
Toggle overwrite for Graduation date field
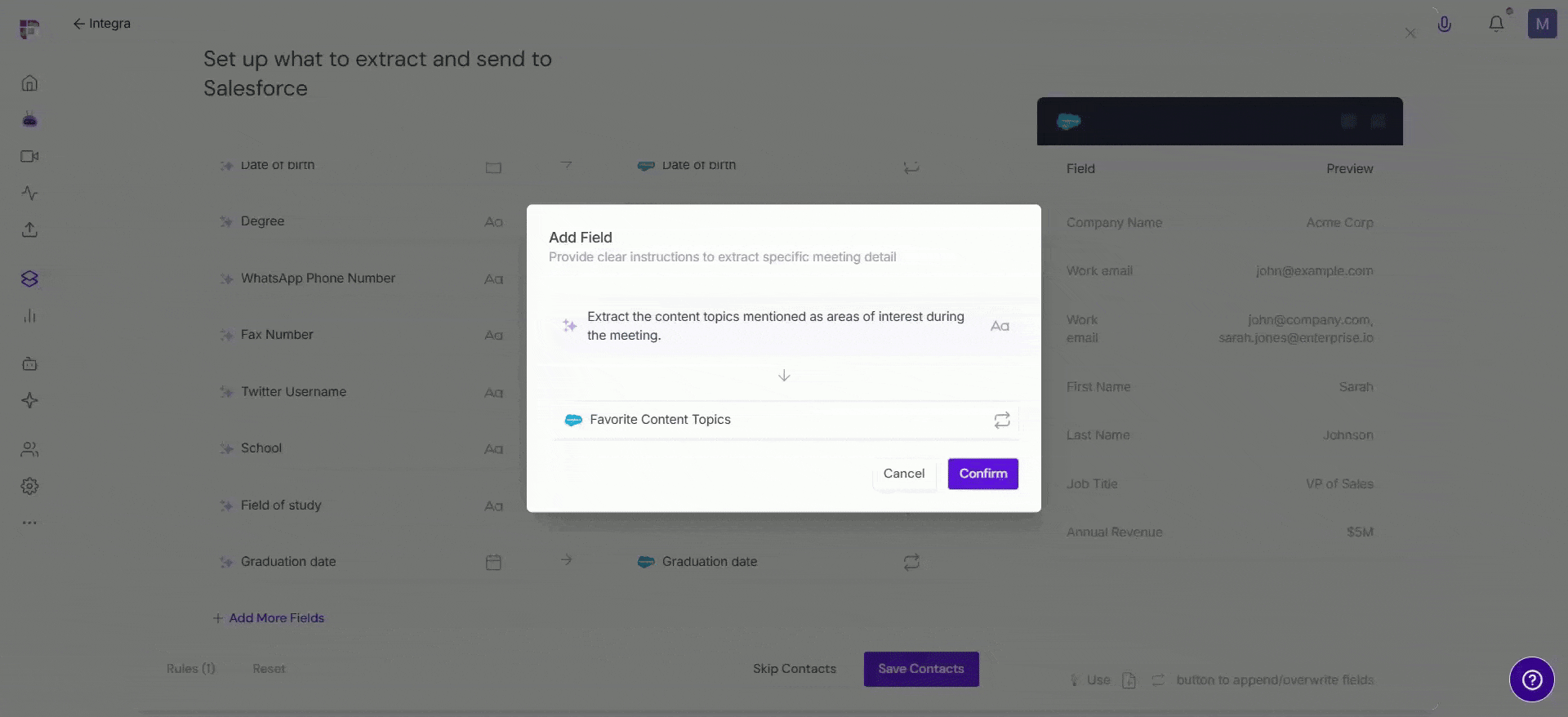[x=911, y=562]
